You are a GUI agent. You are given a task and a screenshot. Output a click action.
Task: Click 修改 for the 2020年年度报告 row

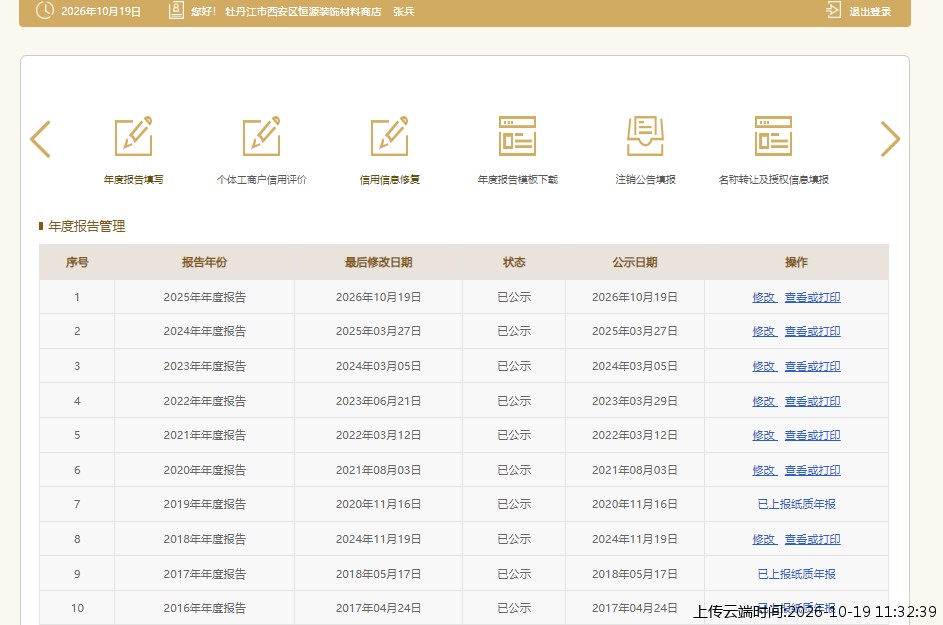(x=764, y=470)
